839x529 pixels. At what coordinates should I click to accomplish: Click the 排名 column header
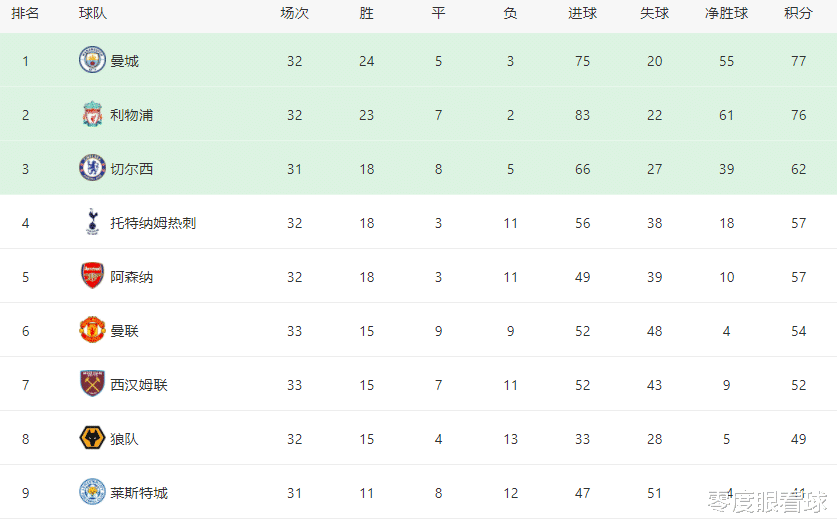25,13
